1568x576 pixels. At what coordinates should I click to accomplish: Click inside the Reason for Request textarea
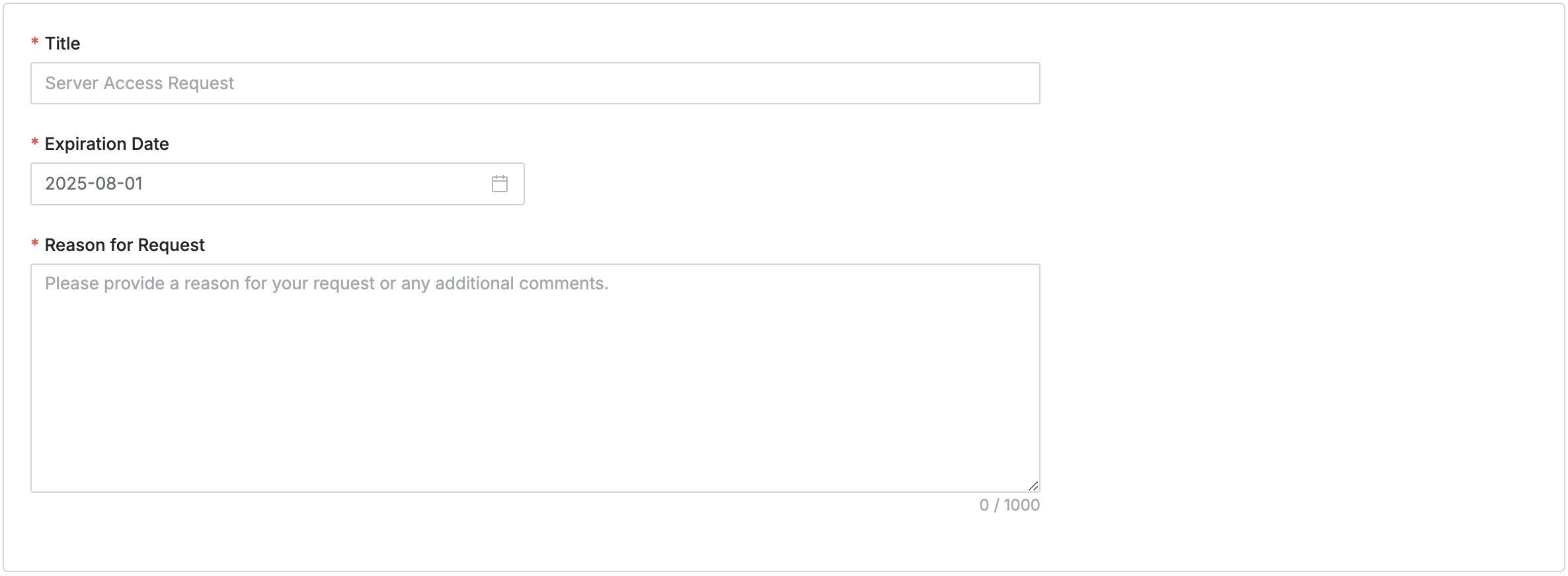pyautogui.click(x=534, y=378)
